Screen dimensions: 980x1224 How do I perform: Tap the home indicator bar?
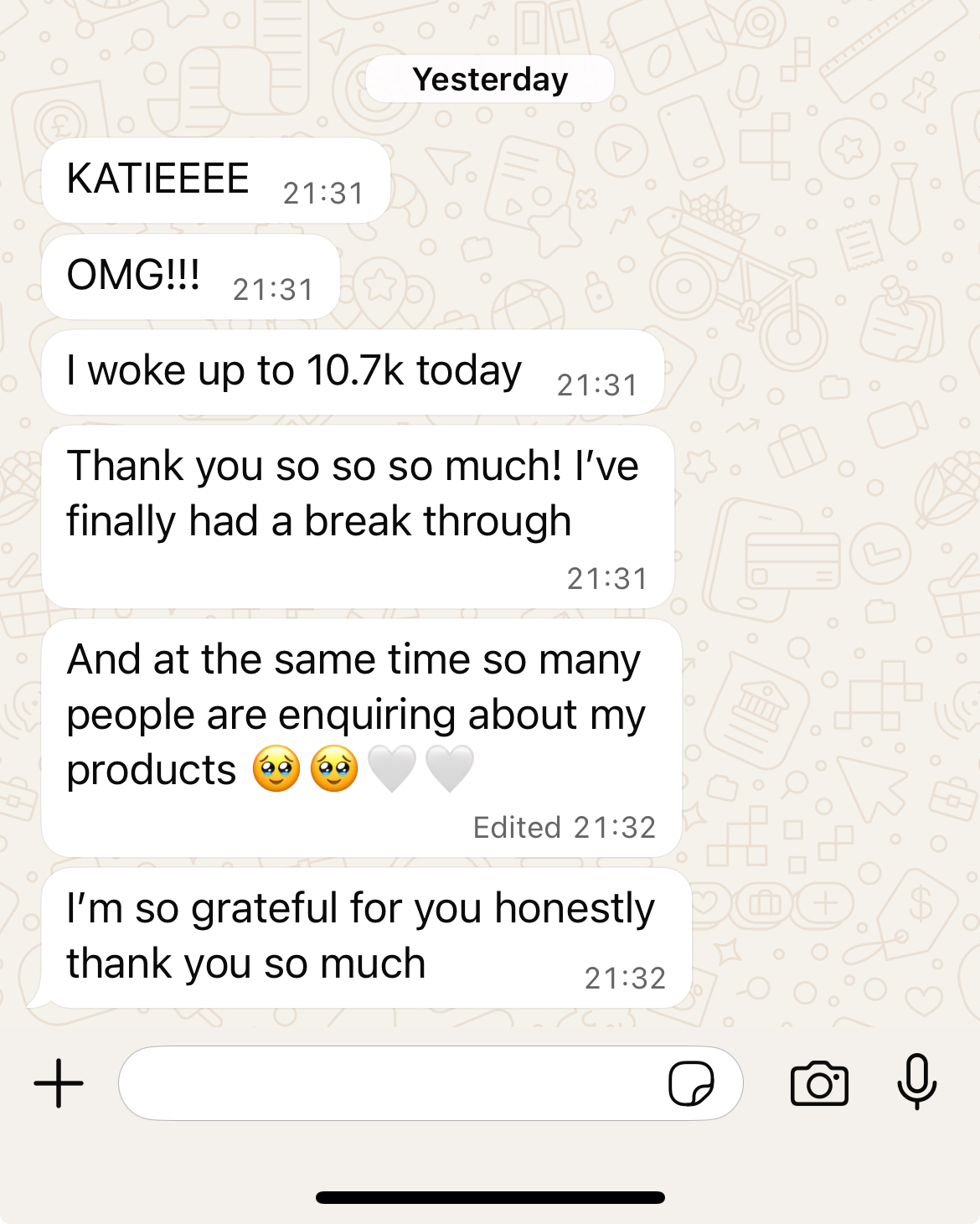point(490,1198)
